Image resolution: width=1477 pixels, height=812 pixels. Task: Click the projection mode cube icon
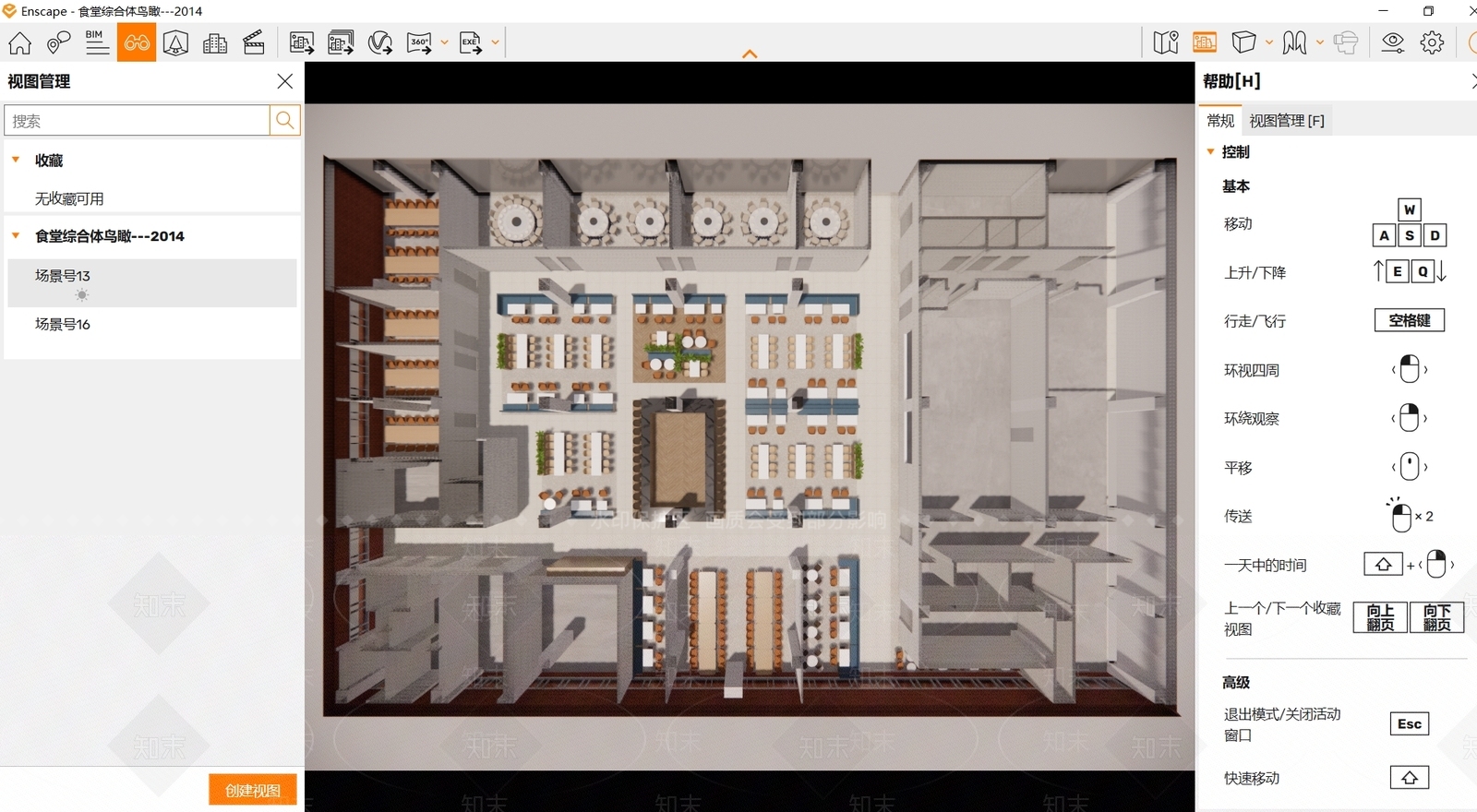coord(1244,42)
